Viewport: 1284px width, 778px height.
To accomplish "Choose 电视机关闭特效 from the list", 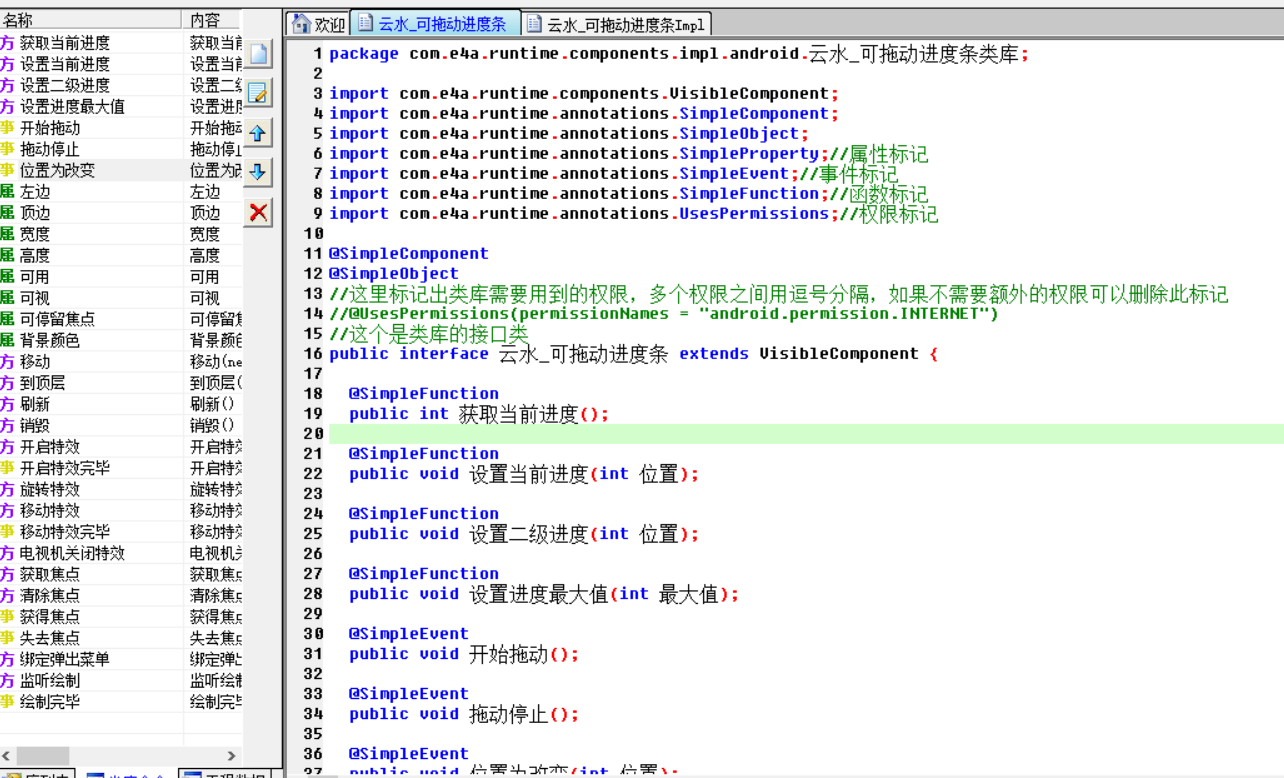I will (72, 553).
